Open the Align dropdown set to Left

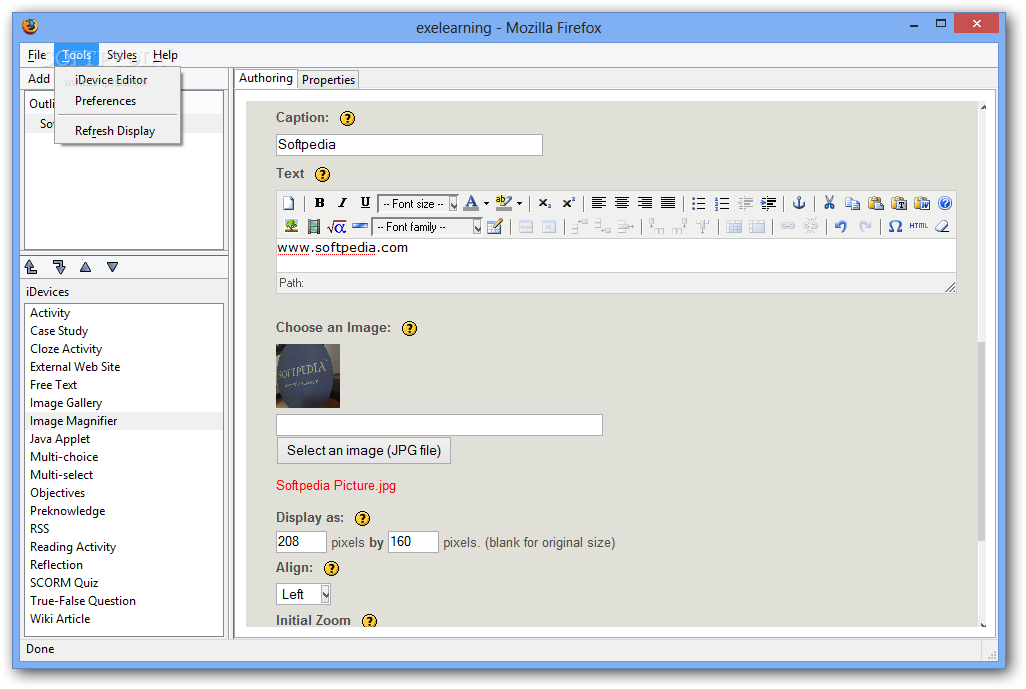click(x=303, y=594)
